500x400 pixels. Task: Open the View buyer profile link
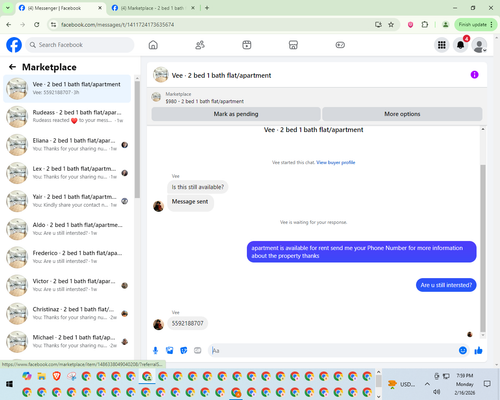tap(336, 162)
